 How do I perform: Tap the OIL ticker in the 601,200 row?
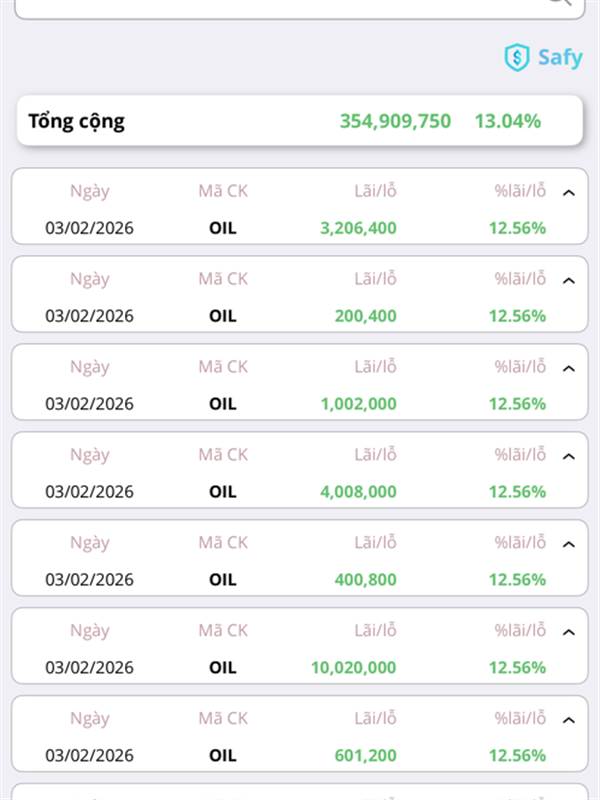tap(223, 756)
